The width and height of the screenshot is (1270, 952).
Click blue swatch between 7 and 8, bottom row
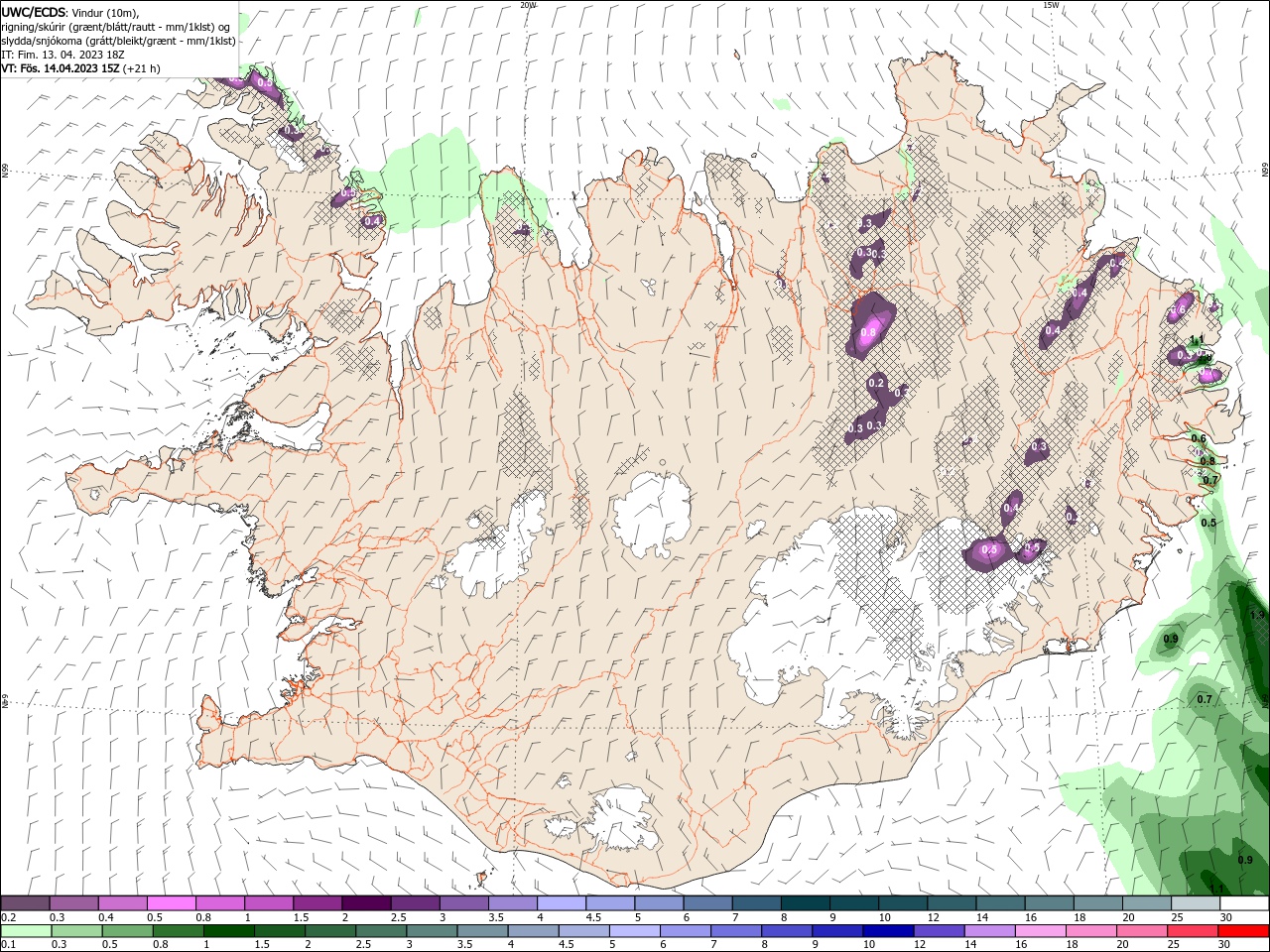click(735, 931)
